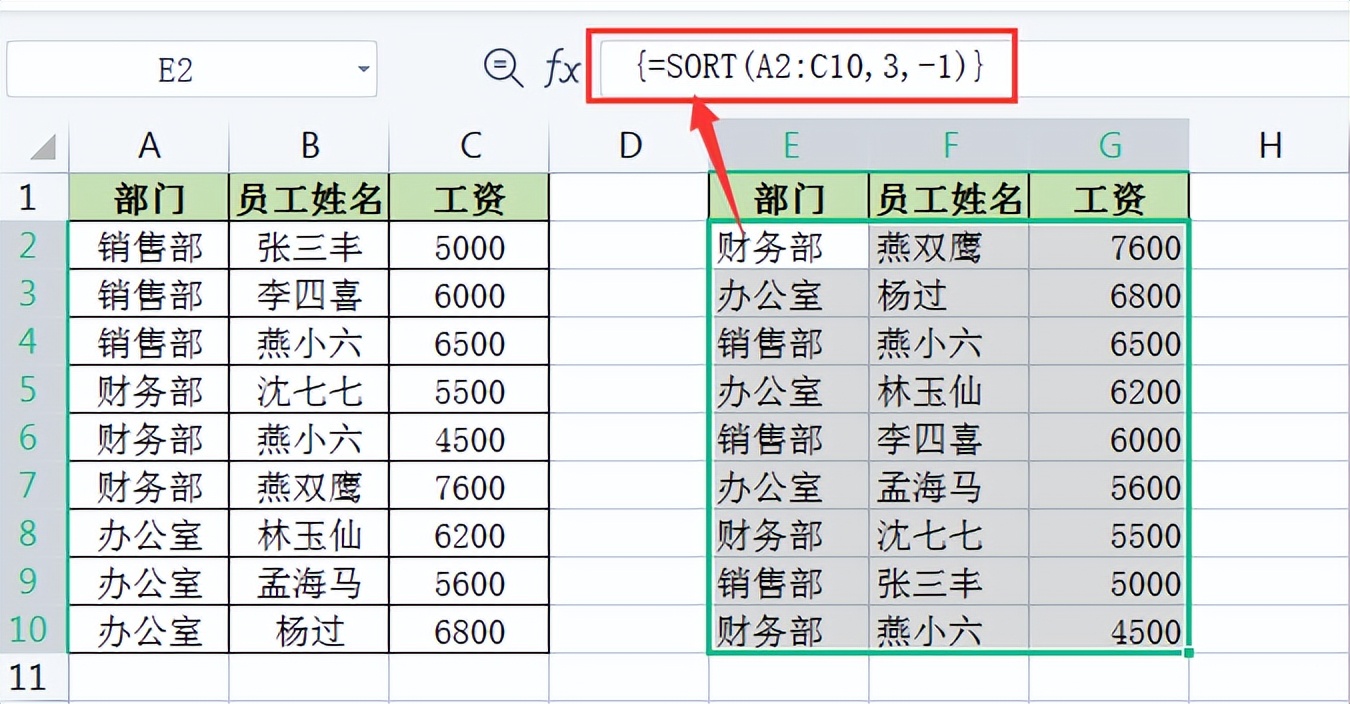
Task: Select row 11 header
Action: pyautogui.click(x=30, y=678)
